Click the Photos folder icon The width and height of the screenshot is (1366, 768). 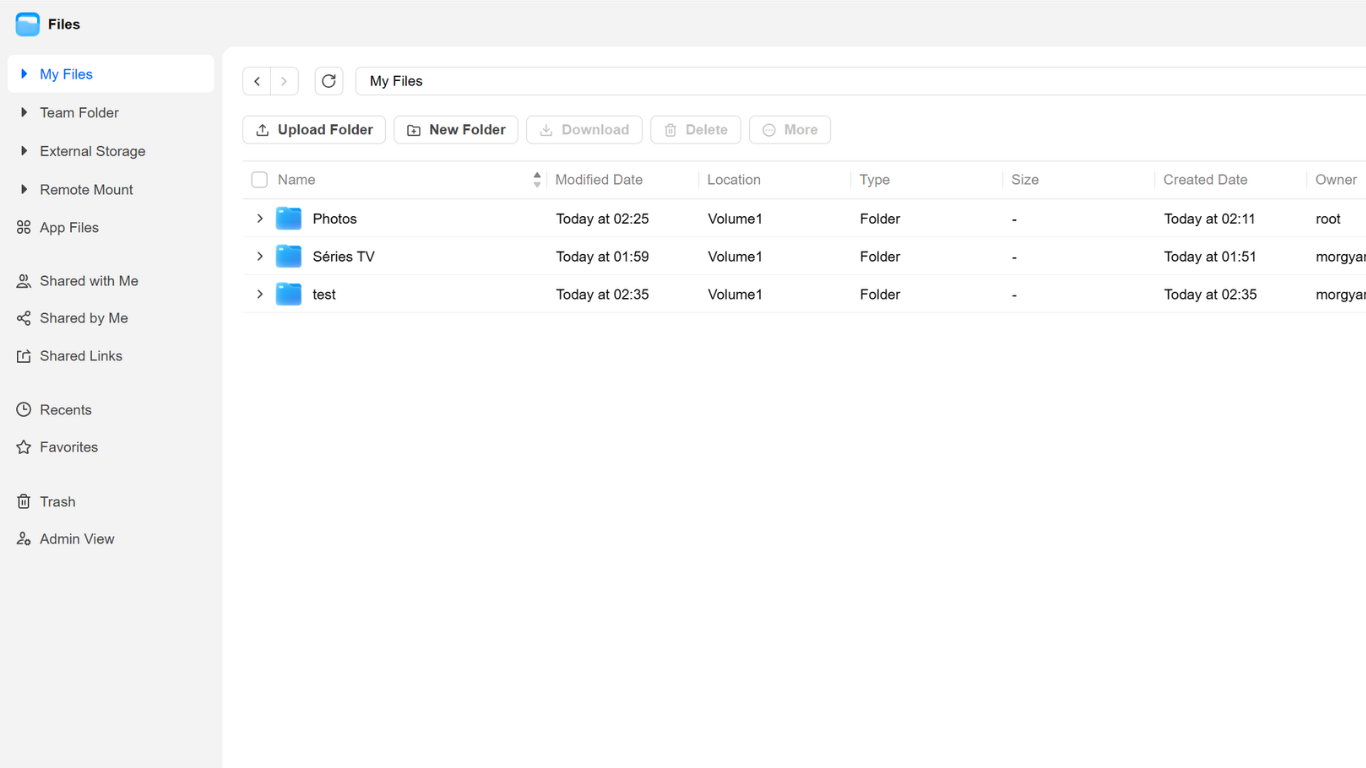click(289, 218)
